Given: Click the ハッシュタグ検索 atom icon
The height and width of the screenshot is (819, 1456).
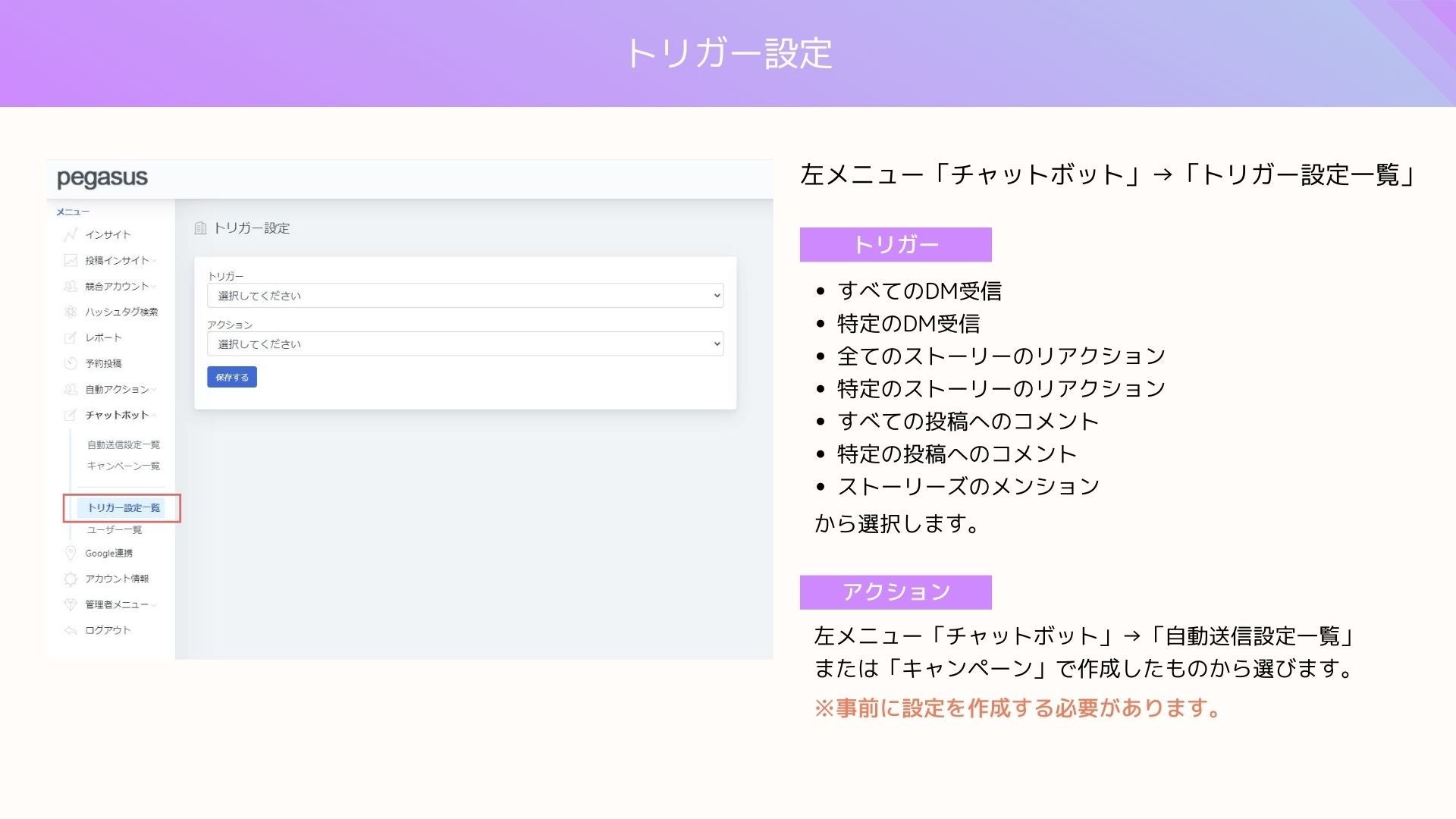Looking at the screenshot, I should point(71,312).
